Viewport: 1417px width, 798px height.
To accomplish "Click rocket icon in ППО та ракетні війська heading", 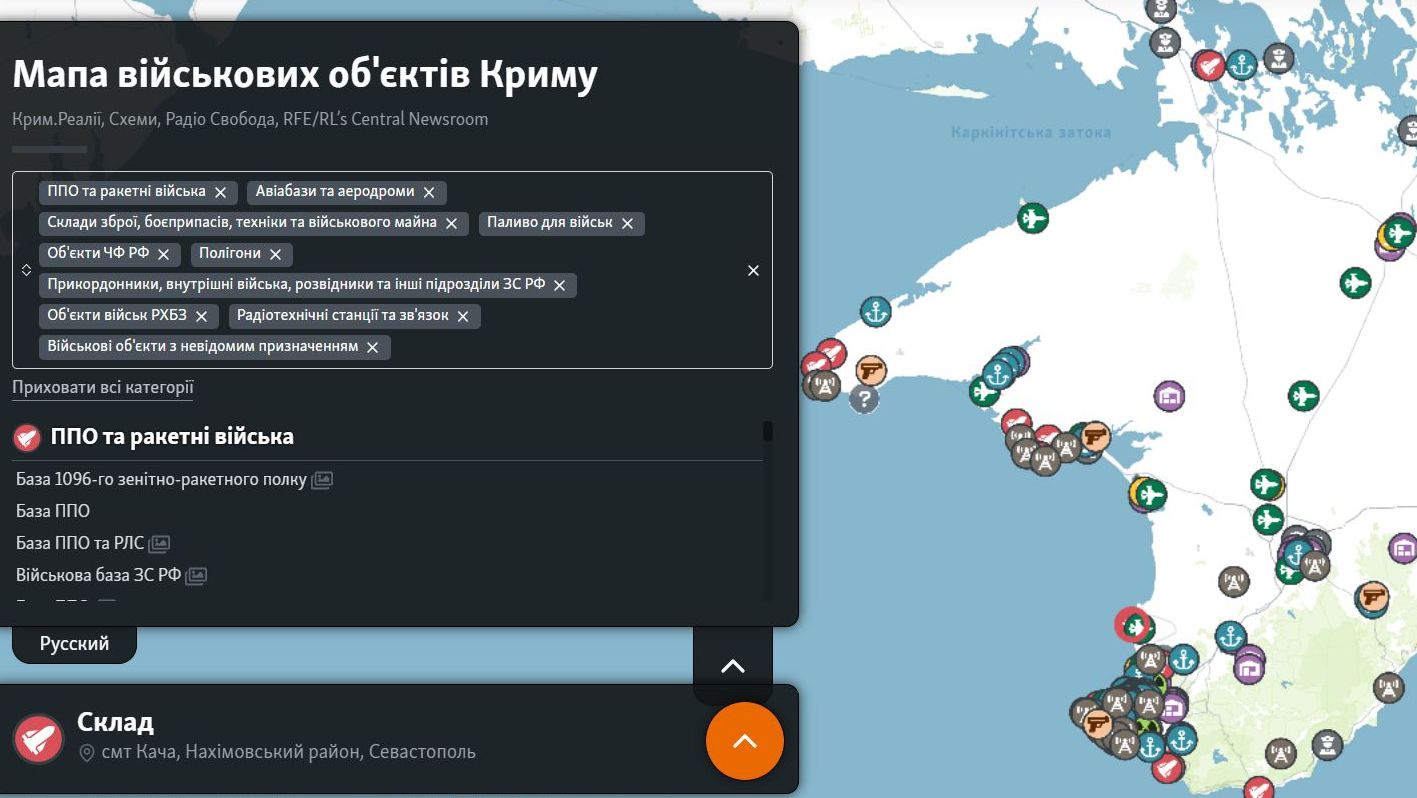I will point(27,437).
